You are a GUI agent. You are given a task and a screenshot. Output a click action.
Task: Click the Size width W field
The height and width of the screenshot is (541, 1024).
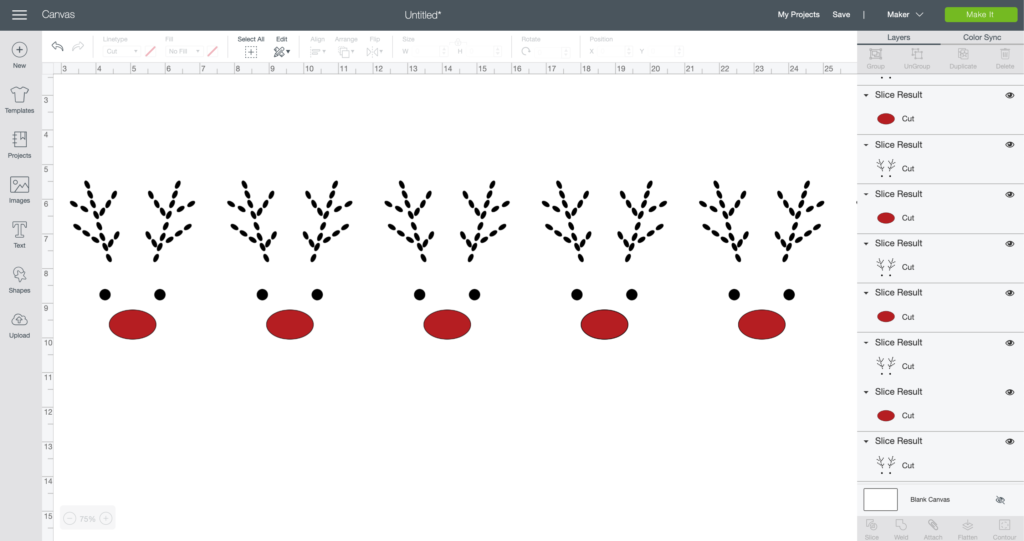click(428, 52)
